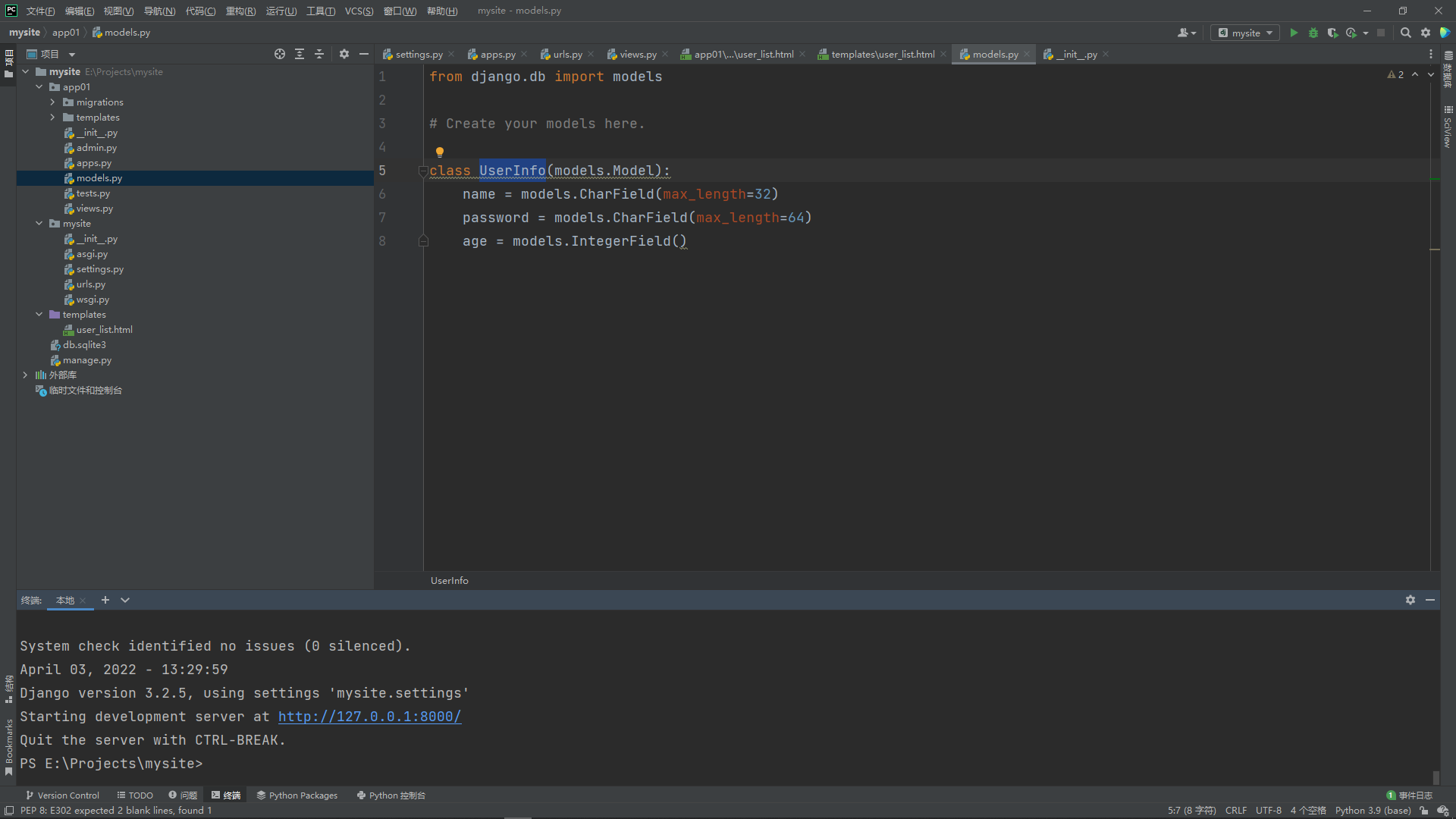Run the mysite configuration with the green play icon

(1294, 33)
